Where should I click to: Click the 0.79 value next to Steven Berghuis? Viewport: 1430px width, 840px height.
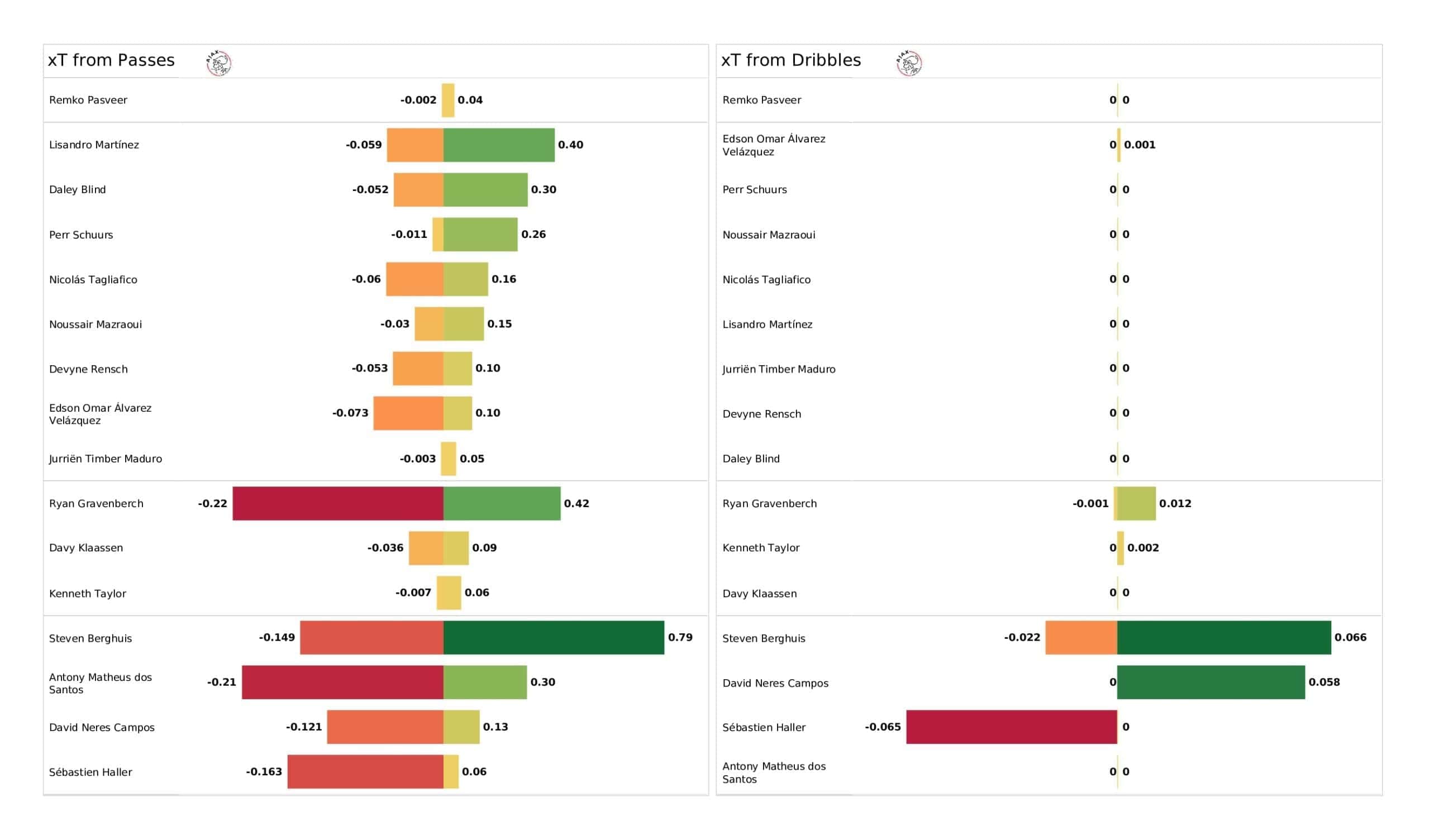coord(680,637)
